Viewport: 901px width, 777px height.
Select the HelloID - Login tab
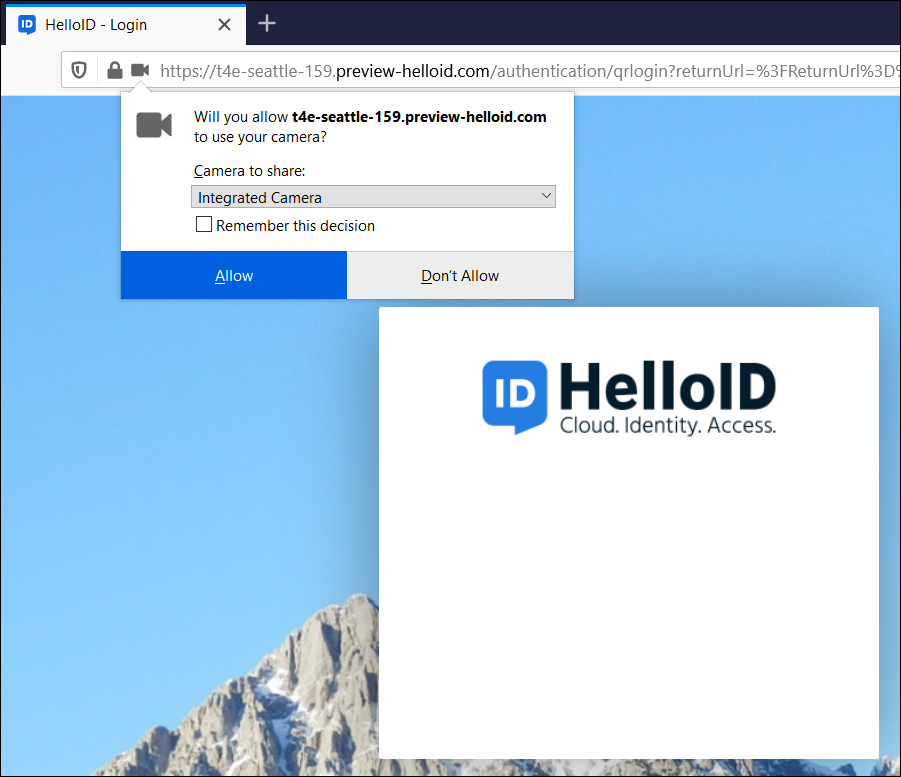point(125,25)
